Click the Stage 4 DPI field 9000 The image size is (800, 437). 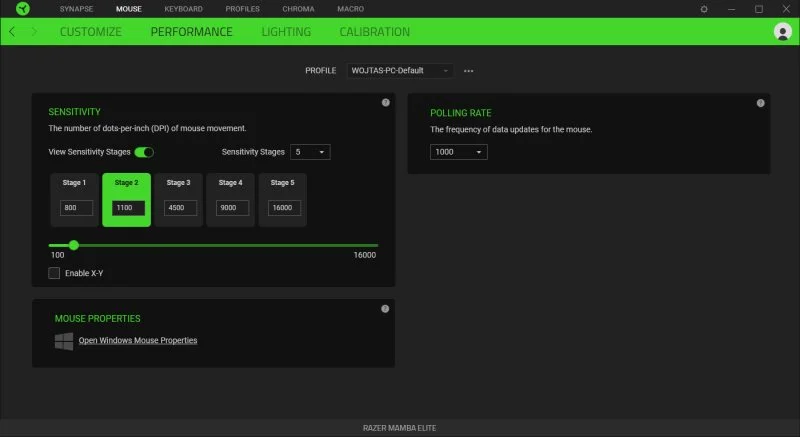tap(232, 208)
